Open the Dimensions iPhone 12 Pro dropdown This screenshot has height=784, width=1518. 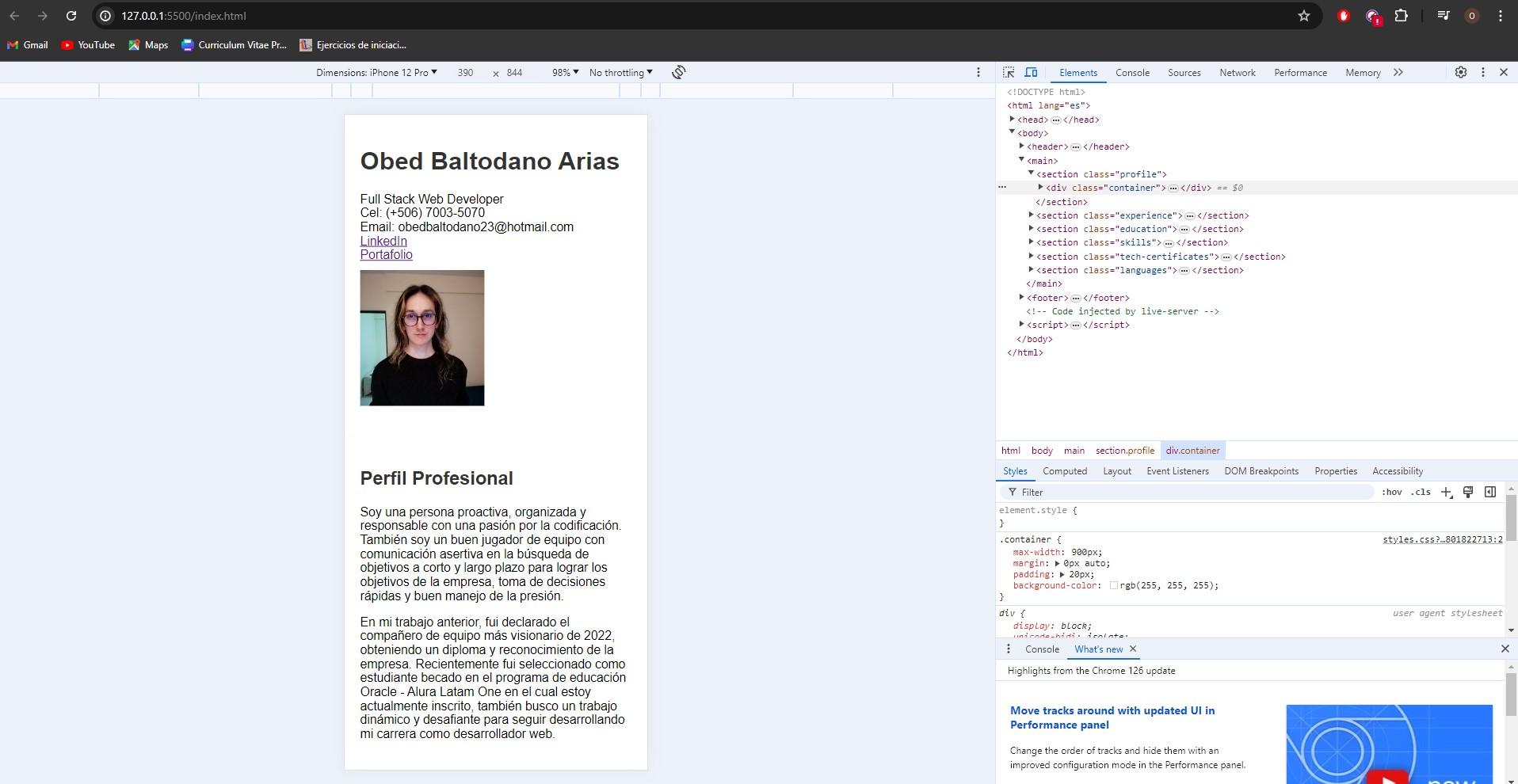pos(376,72)
